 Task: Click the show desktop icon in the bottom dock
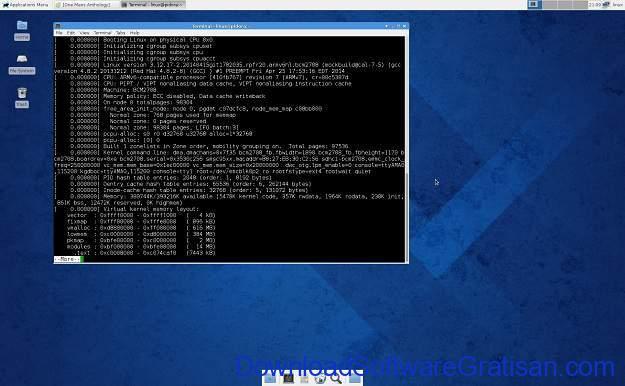270,378
